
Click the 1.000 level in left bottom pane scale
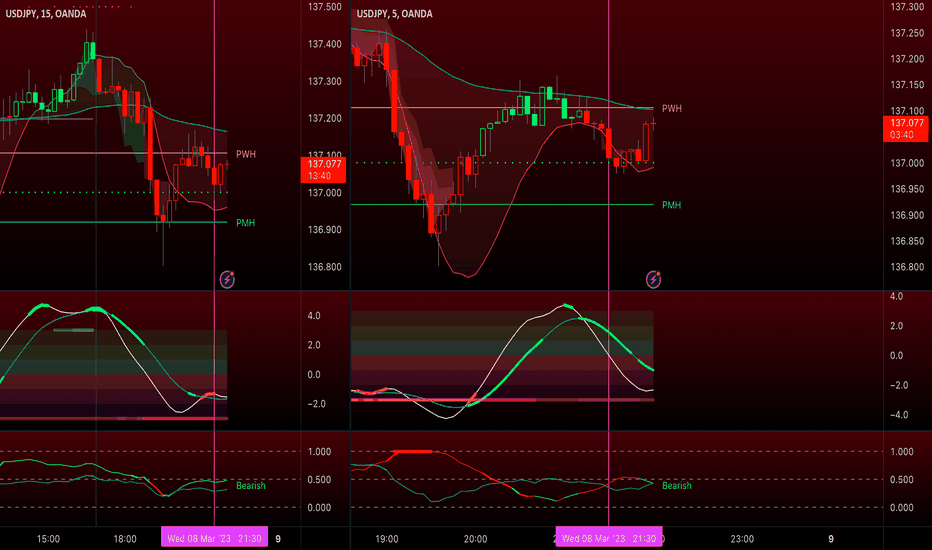coord(319,451)
